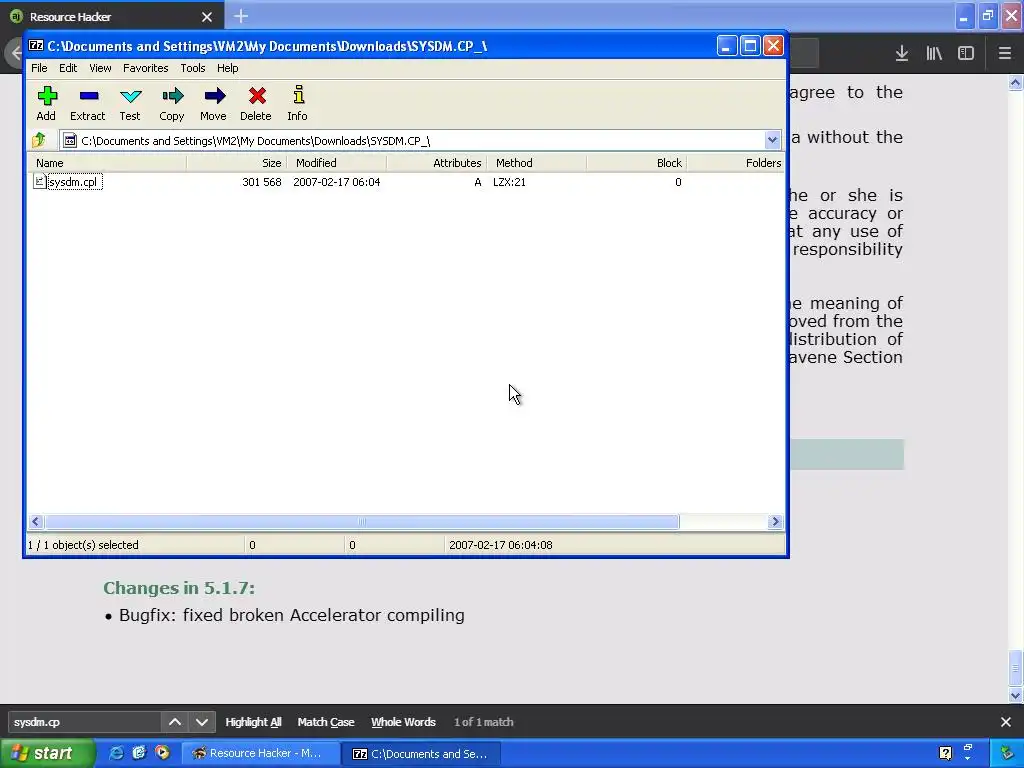This screenshot has width=1024, height=768.
Task: Expand the address path dropdown
Action: tap(772, 140)
